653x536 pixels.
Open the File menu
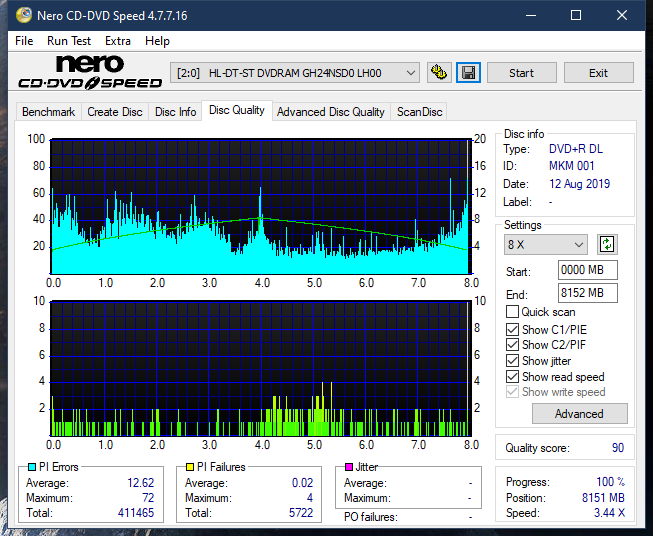point(24,41)
